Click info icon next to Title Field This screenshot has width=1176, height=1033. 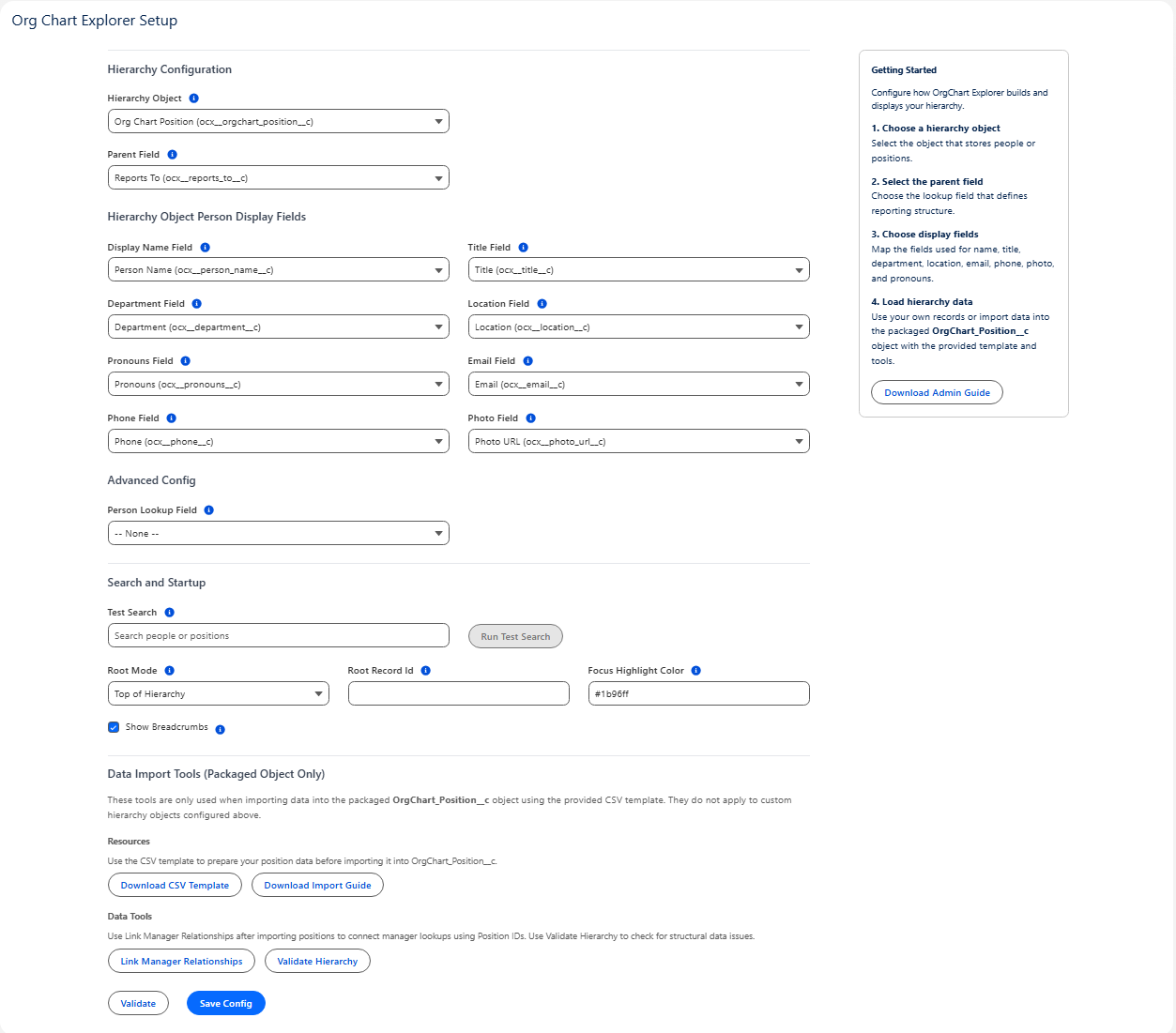523,248
